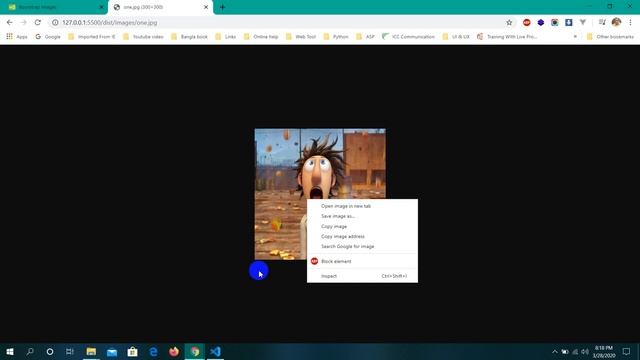Open the ASP bookmark folder
Image resolution: width=640 pixels, height=360 pixels.
(365, 36)
